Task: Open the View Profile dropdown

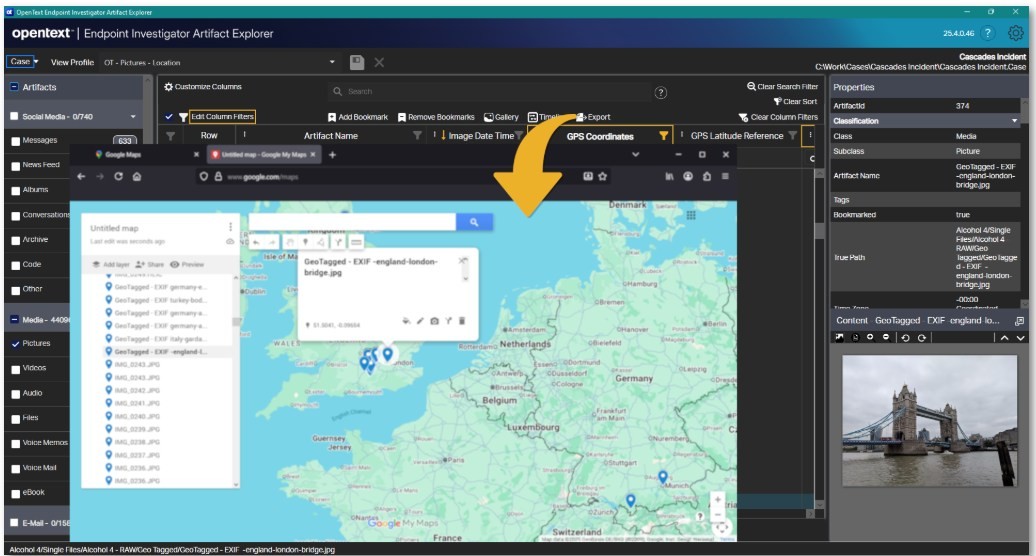Action: (x=333, y=62)
